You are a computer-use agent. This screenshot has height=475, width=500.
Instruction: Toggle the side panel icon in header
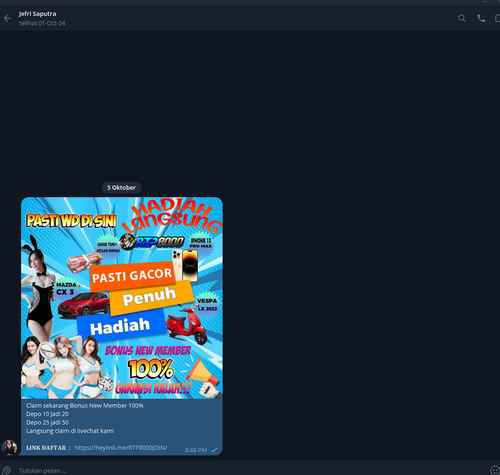[497, 18]
